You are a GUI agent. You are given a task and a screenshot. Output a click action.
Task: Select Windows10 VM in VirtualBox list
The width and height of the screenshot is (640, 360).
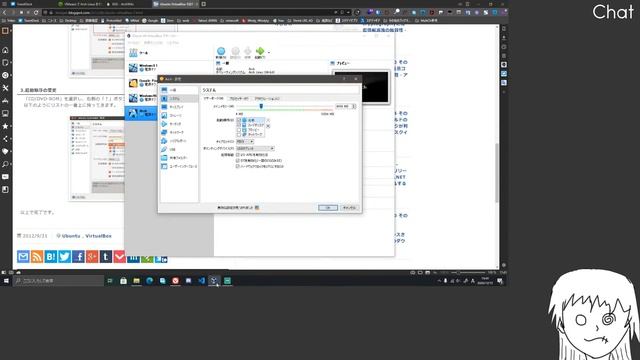(141, 98)
